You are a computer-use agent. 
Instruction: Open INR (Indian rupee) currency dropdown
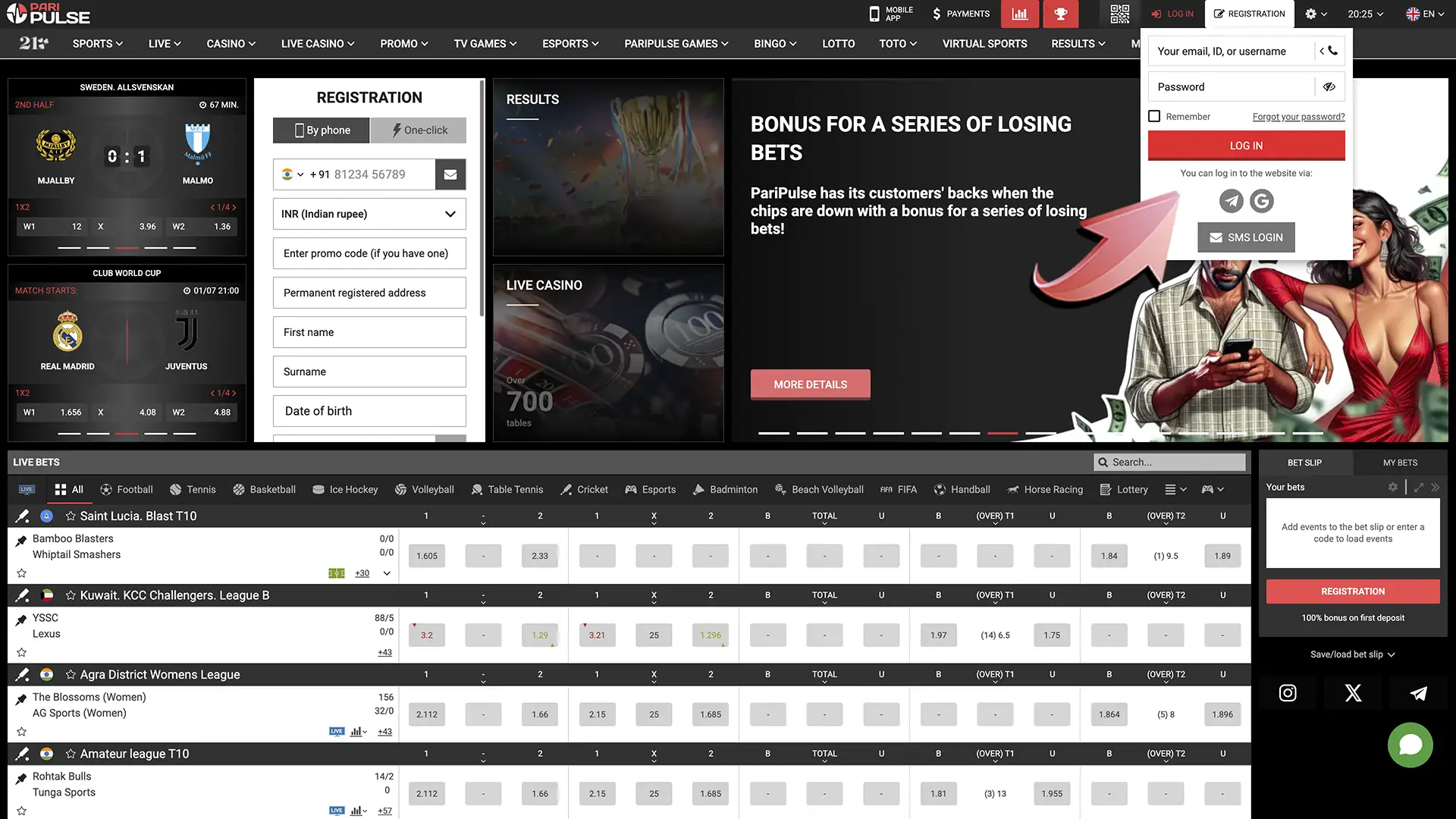pos(369,214)
